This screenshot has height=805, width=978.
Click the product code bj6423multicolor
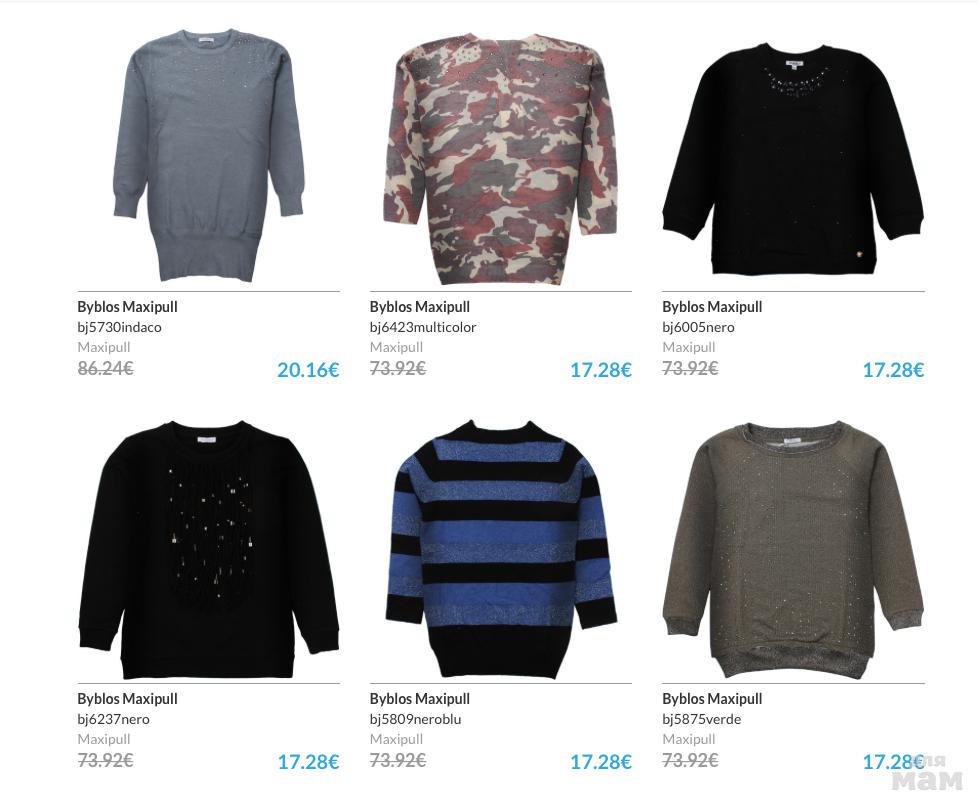[423, 327]
